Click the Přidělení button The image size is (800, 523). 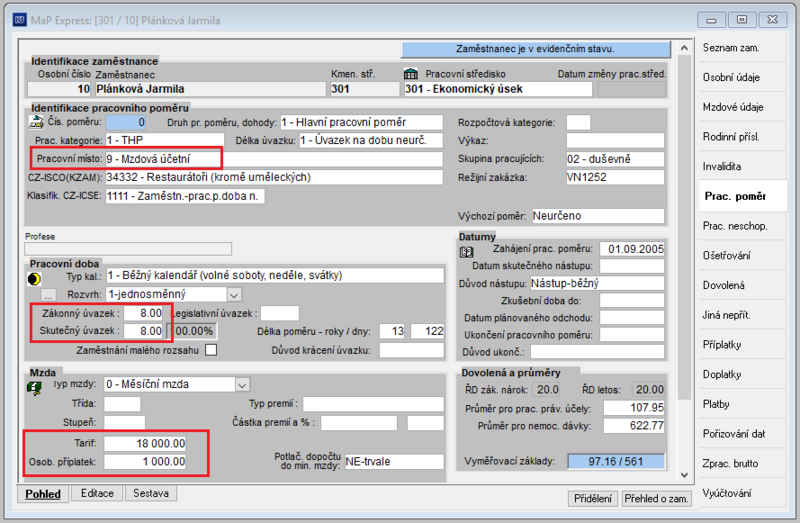(593, 499)
